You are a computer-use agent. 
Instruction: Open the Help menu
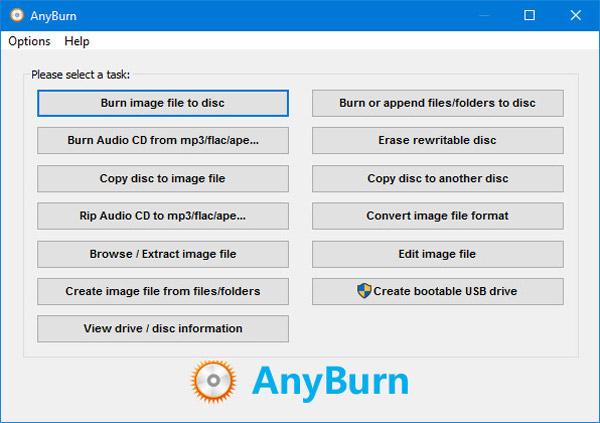click(77, 41)
